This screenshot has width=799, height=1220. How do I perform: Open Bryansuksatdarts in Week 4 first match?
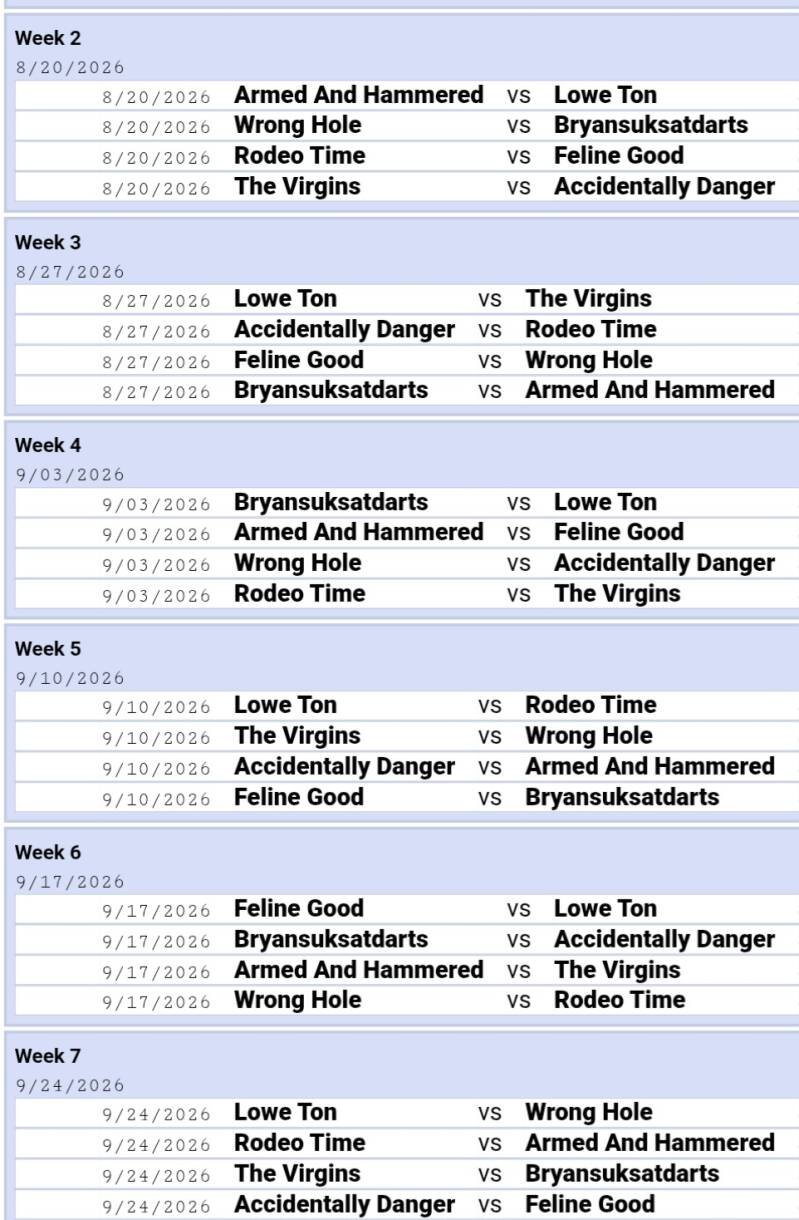point(331,502)
